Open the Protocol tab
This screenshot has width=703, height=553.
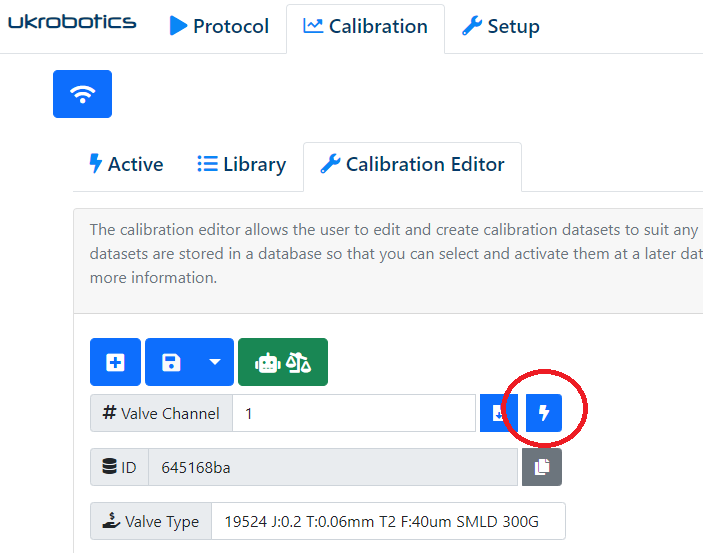click(219, 27)
